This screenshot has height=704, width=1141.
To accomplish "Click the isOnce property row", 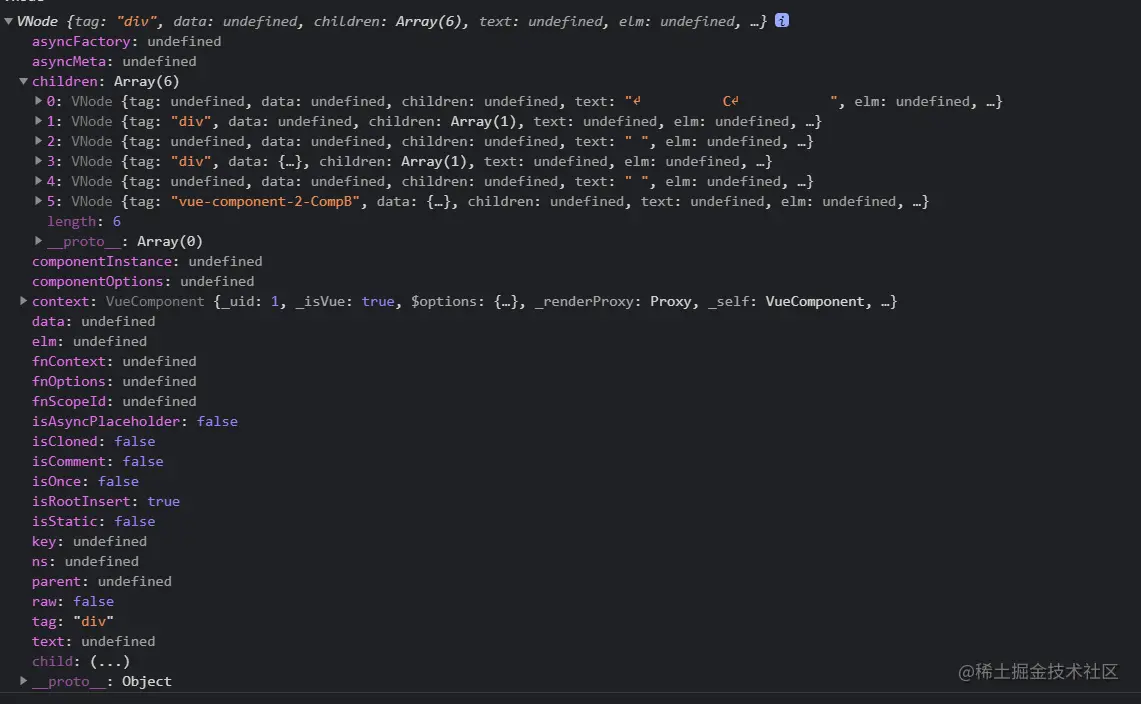I will [x=85, y=481].
